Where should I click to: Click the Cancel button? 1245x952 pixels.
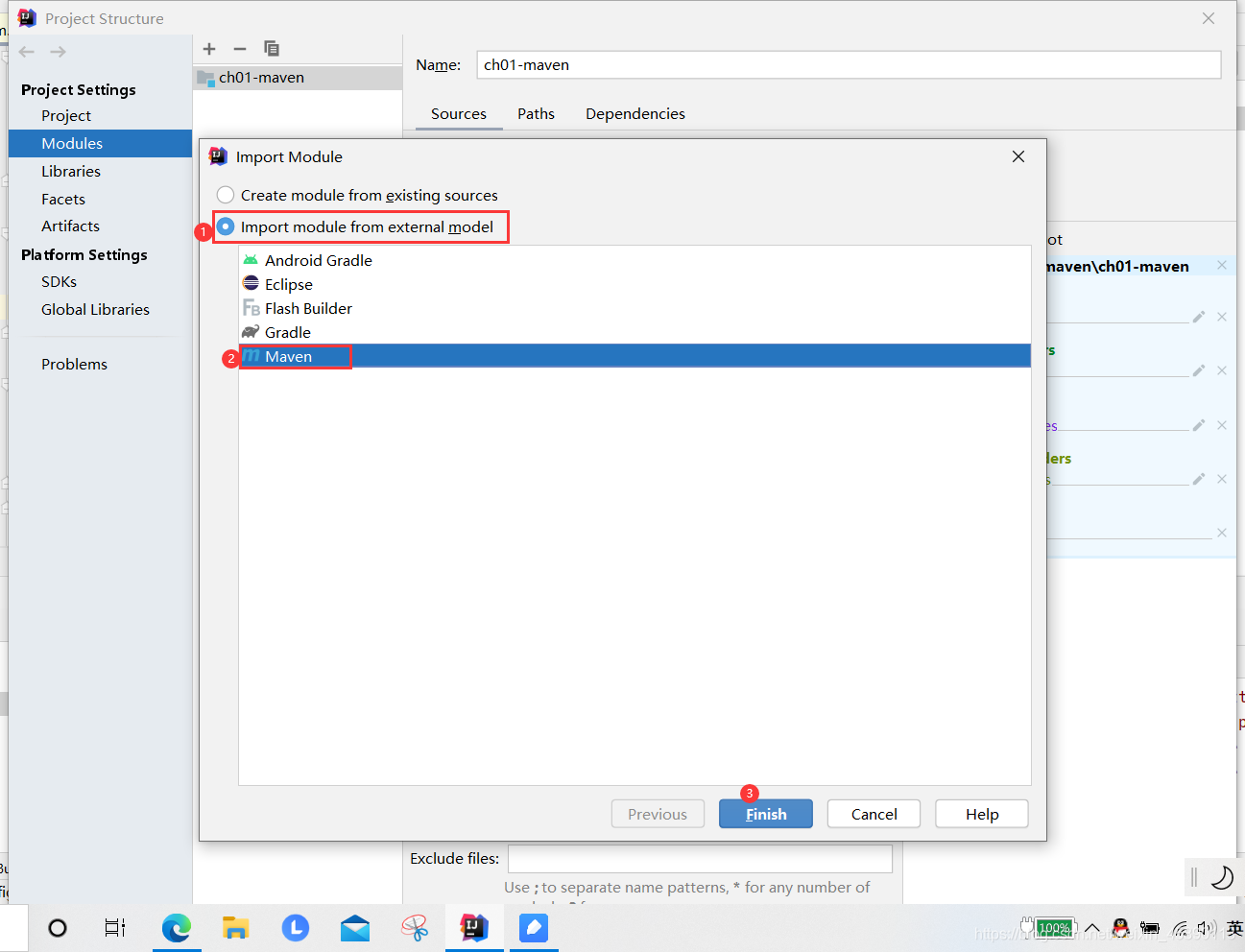tap(874, 814)
